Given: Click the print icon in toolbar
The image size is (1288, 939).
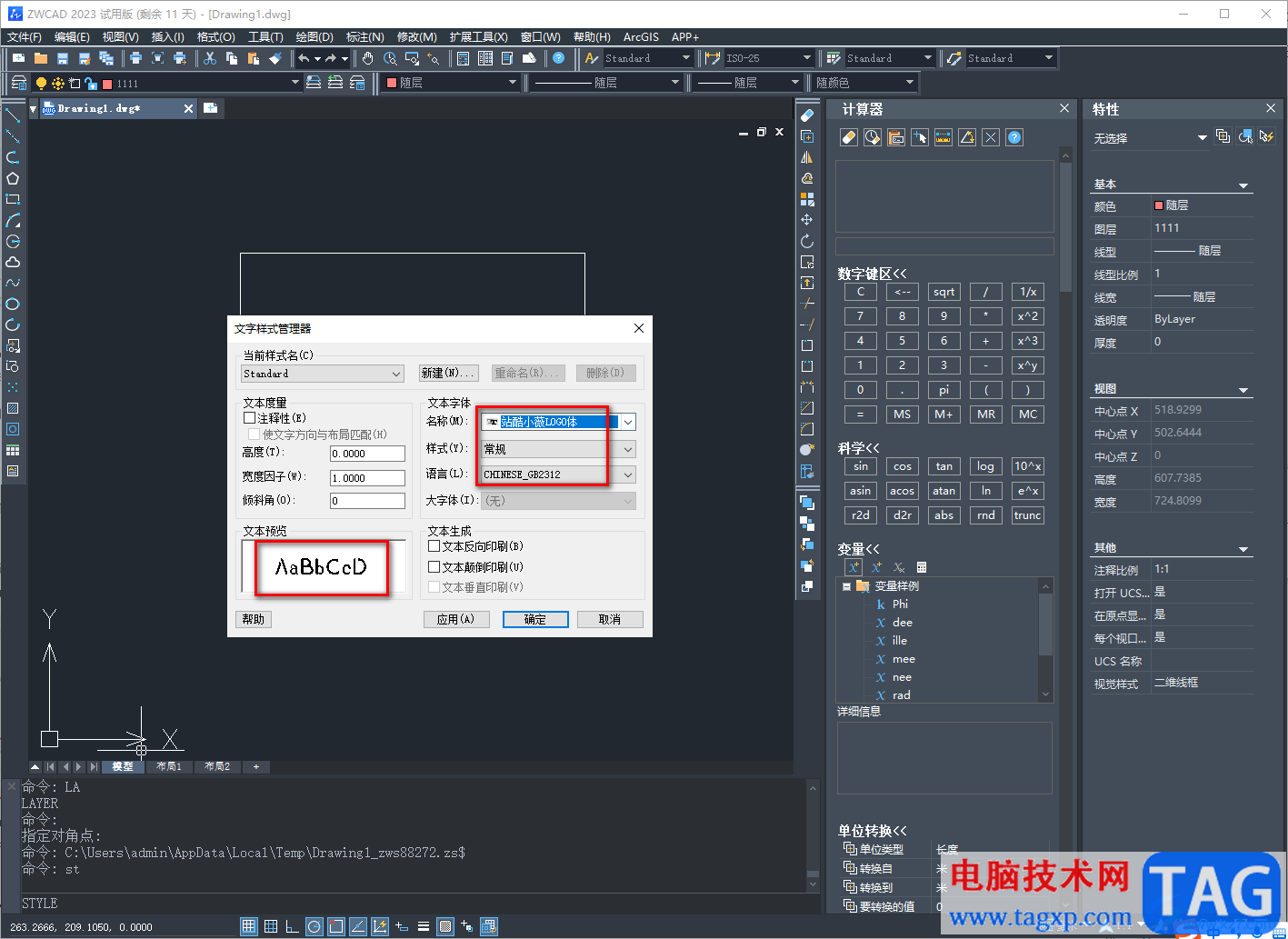Looking at the screenshot, I should (x=135, y=58).
